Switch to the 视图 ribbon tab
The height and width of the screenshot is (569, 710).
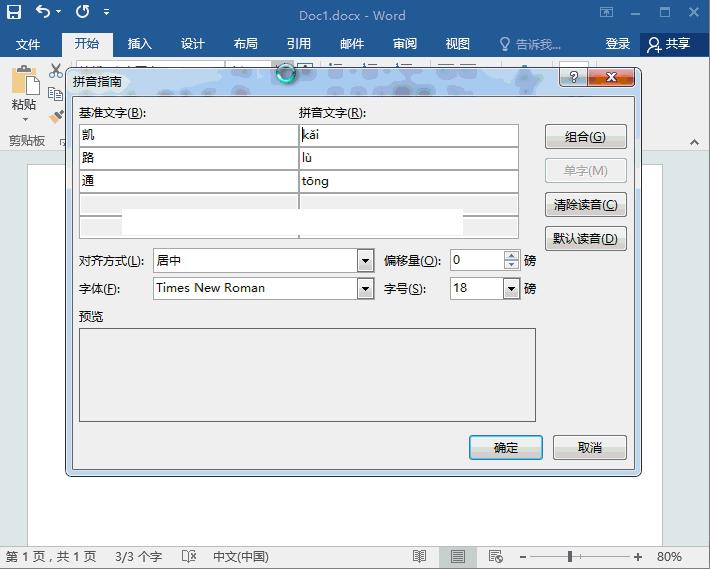(458, 44)
